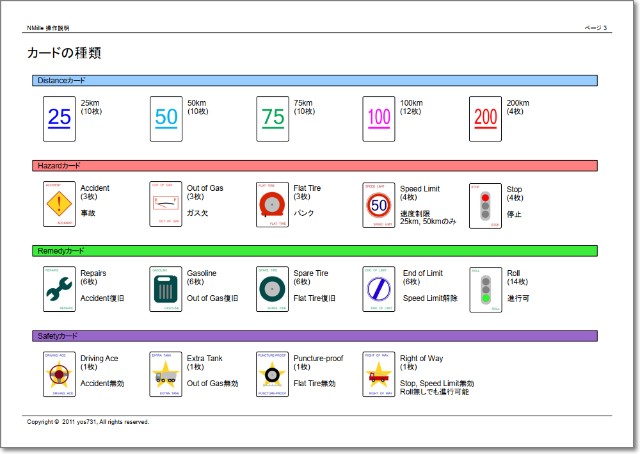Select the 200km red distance card
This screenshot has width=640, height=454.
coord(485,118)
